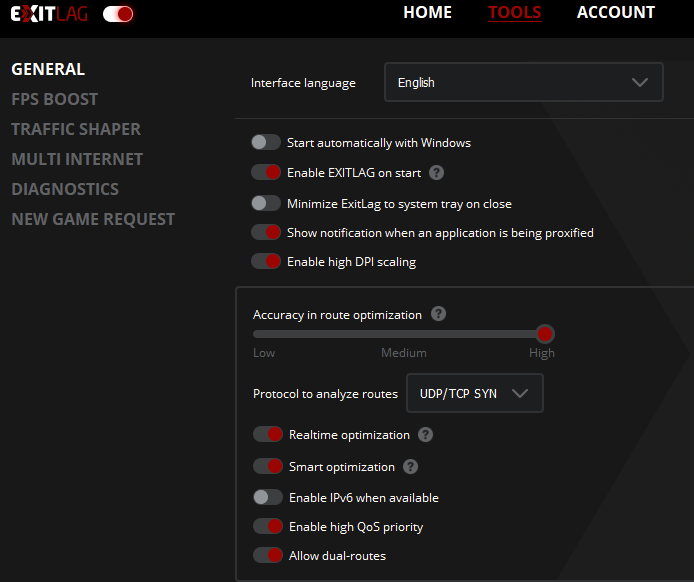Click the accuracy slider red handle

point(545,334)
